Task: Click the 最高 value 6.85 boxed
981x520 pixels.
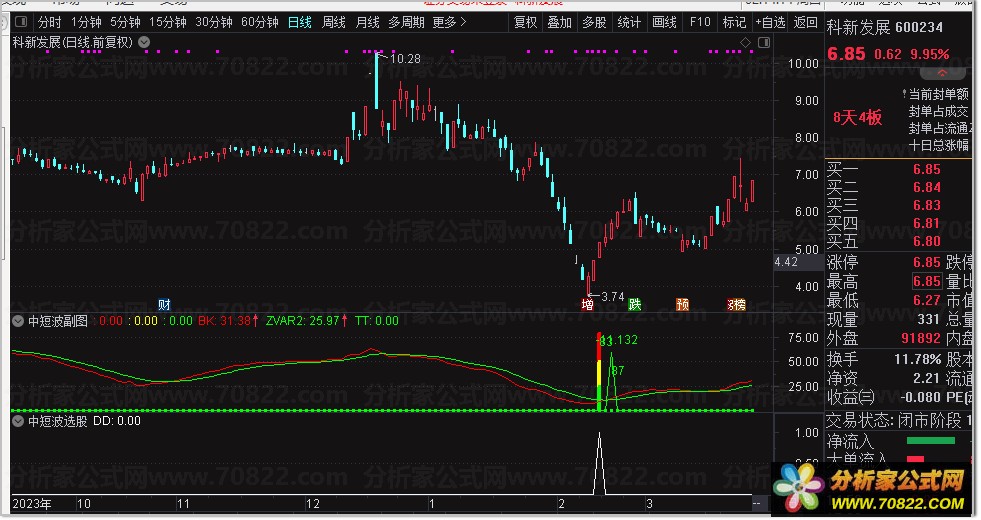Action: click(x=926, y=282)
